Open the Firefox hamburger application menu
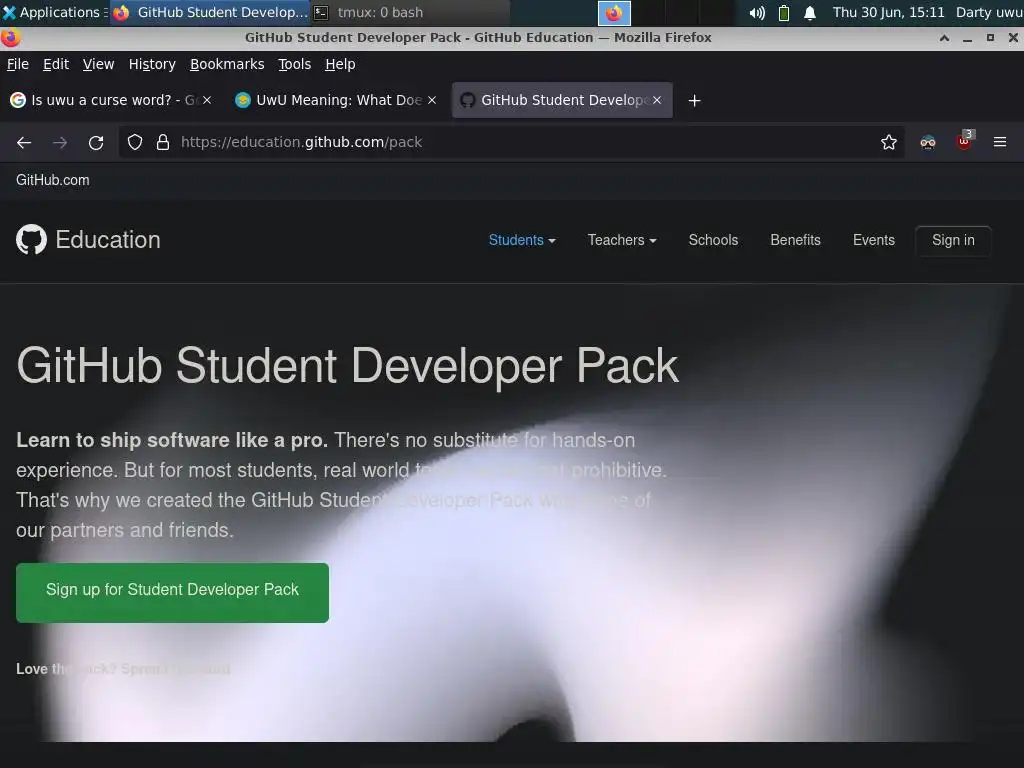 tap(1000, 142)
